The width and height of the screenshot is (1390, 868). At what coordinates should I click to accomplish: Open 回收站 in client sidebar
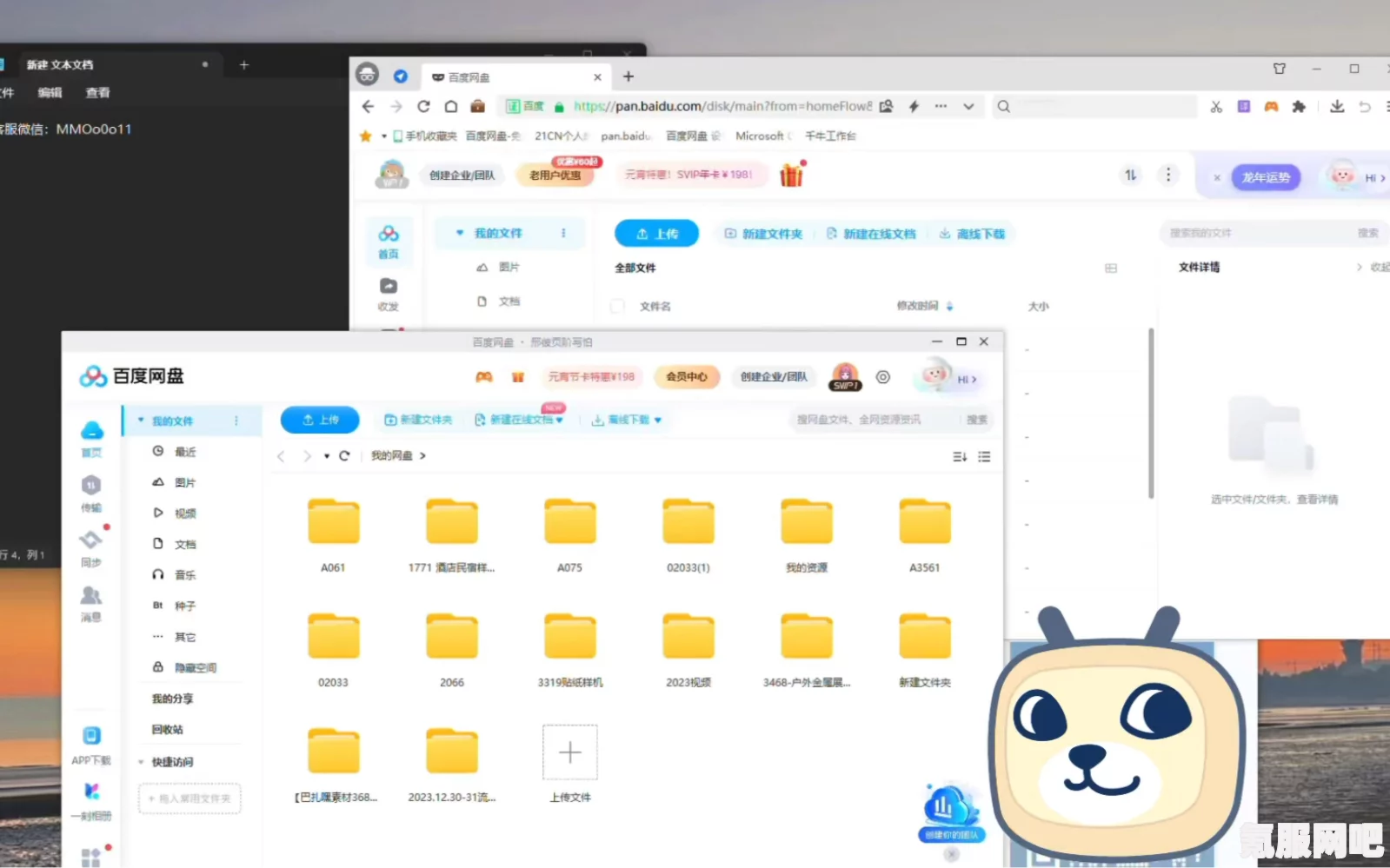pyautogui.click(x=168, y=730)
